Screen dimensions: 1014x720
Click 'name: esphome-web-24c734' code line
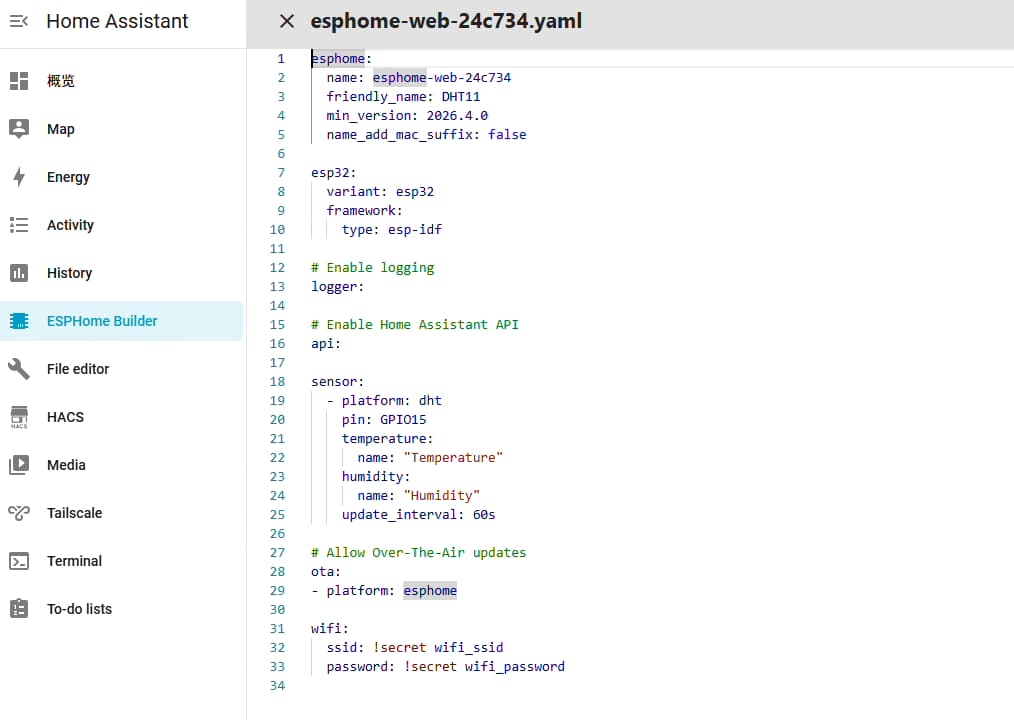click(x=418, y=78)
